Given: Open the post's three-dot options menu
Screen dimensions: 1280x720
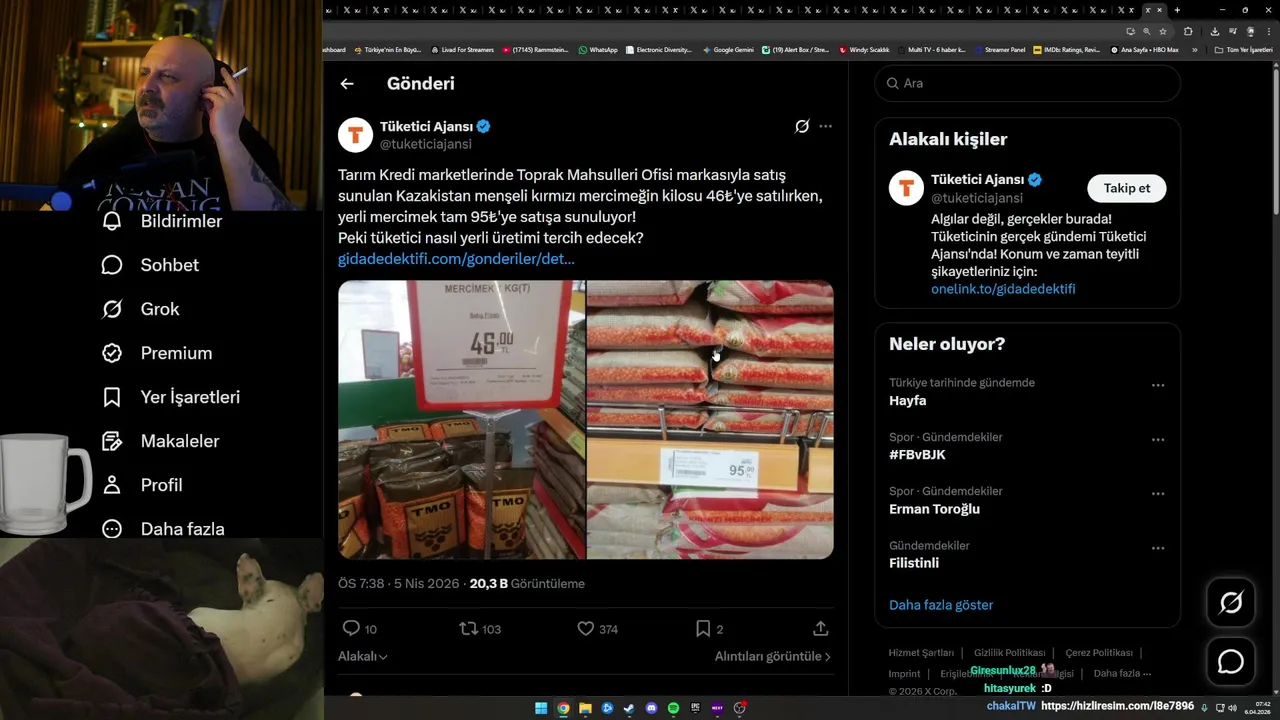Looking at the screenshot, I should pyautogui.click(x=825, y=126).
